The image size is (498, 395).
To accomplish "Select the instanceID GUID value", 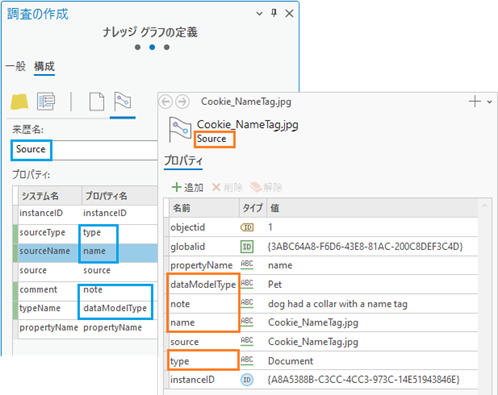I will tap(363, 380).
